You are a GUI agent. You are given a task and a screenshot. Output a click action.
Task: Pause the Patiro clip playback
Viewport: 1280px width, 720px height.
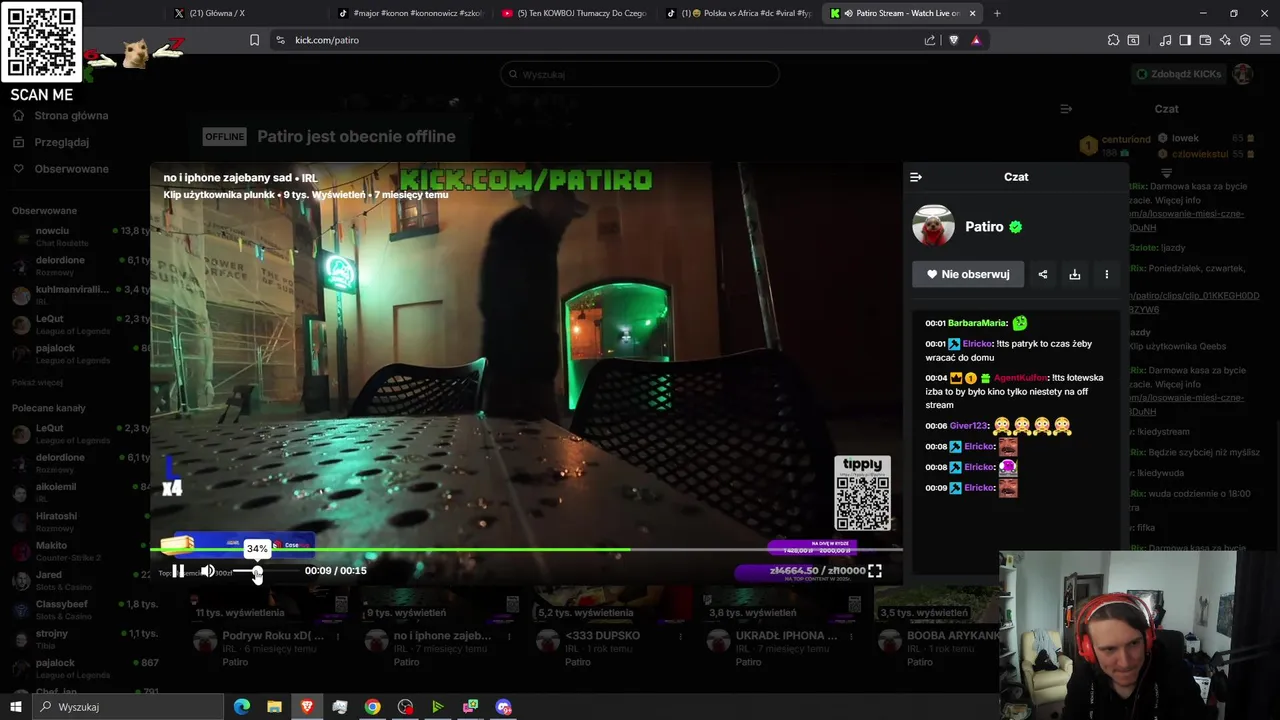(178, 571)
